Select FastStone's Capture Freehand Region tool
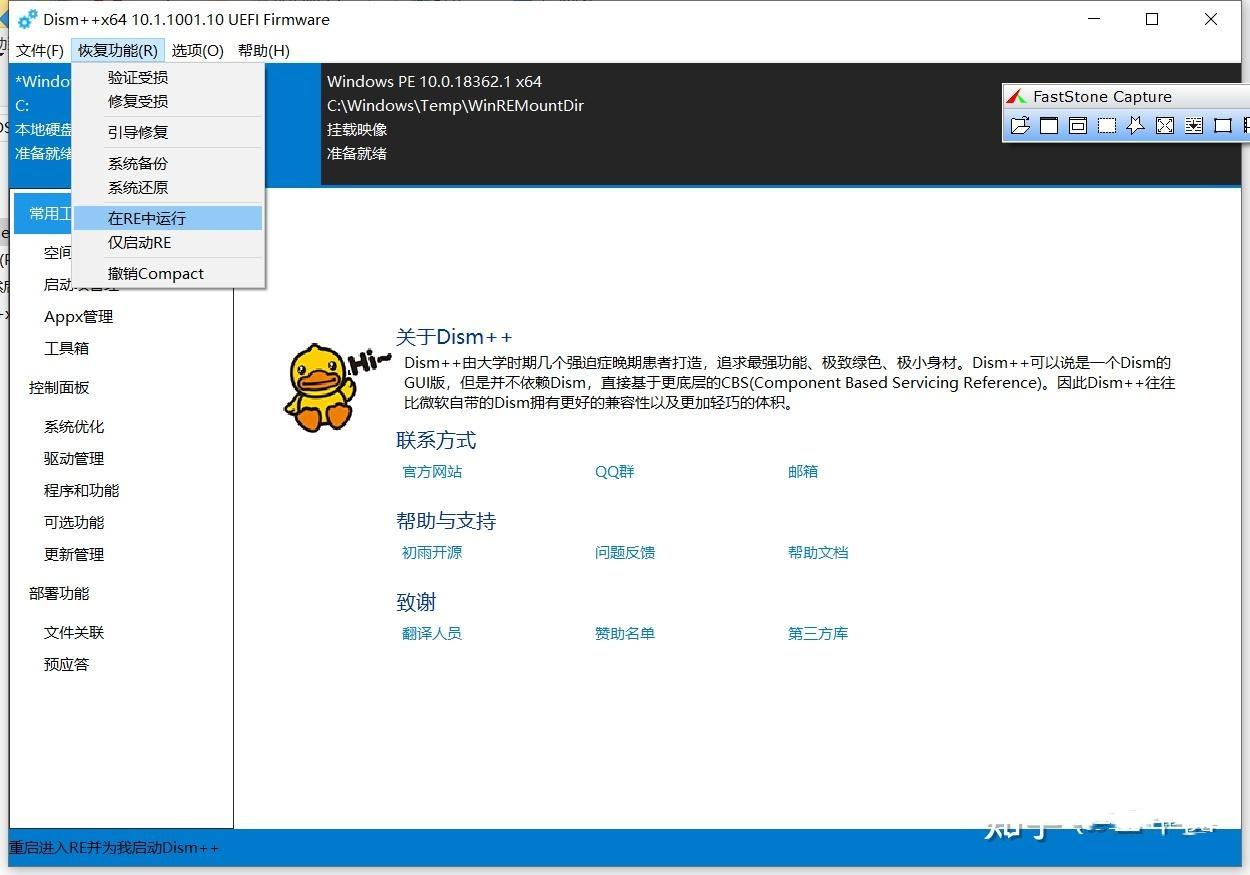1250x875 pixels. pyautogui.click(x=1134, y=126)
